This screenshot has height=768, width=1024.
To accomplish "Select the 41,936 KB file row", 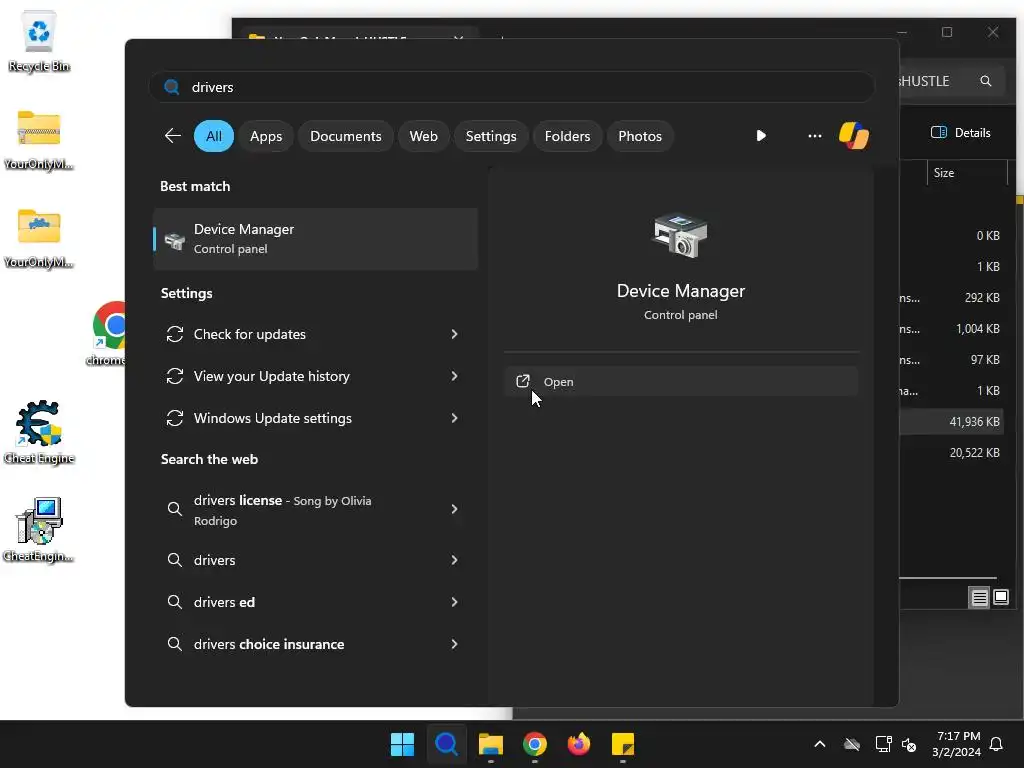I will pos(954,422).
